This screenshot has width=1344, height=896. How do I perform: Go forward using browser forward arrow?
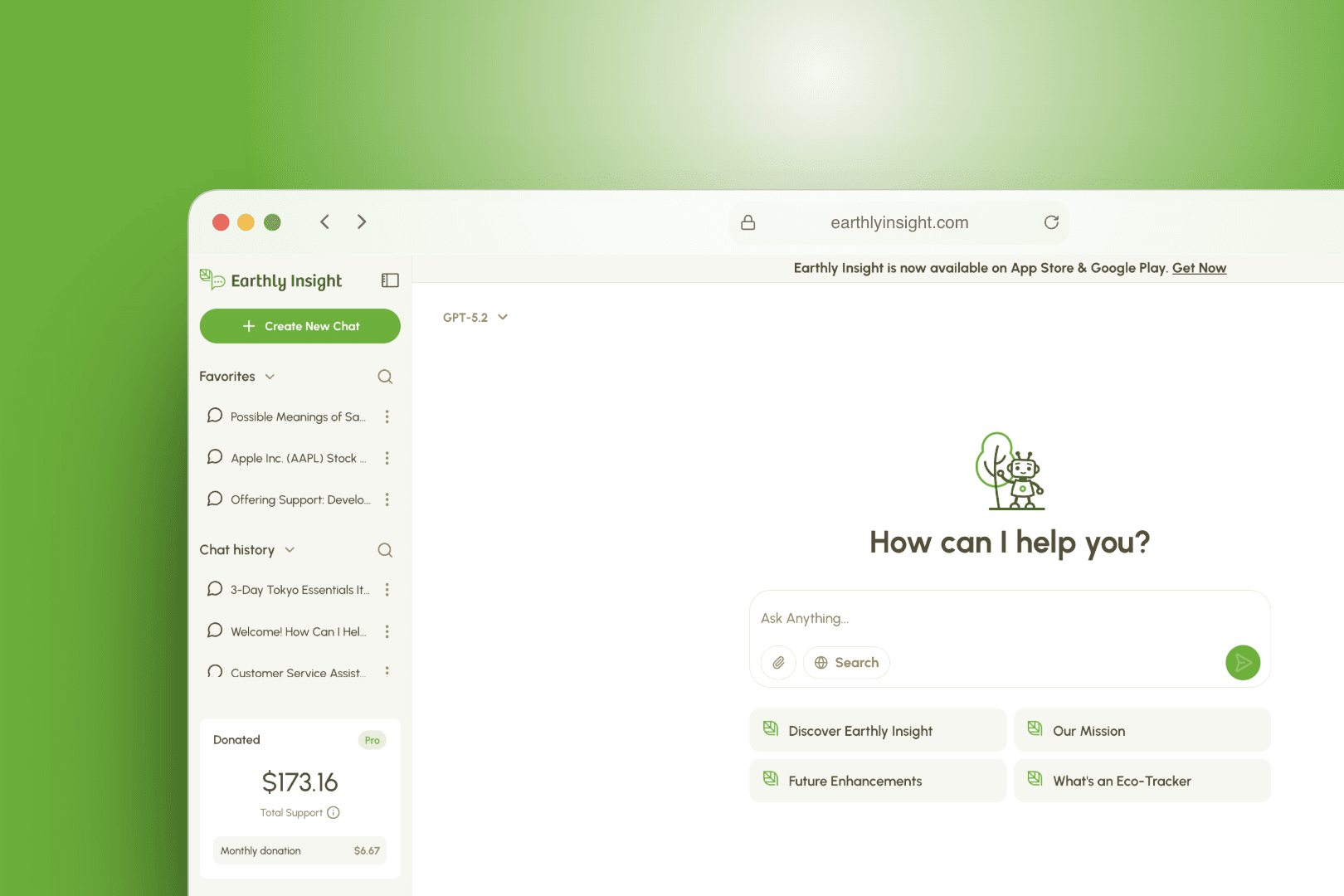point(362,222)
